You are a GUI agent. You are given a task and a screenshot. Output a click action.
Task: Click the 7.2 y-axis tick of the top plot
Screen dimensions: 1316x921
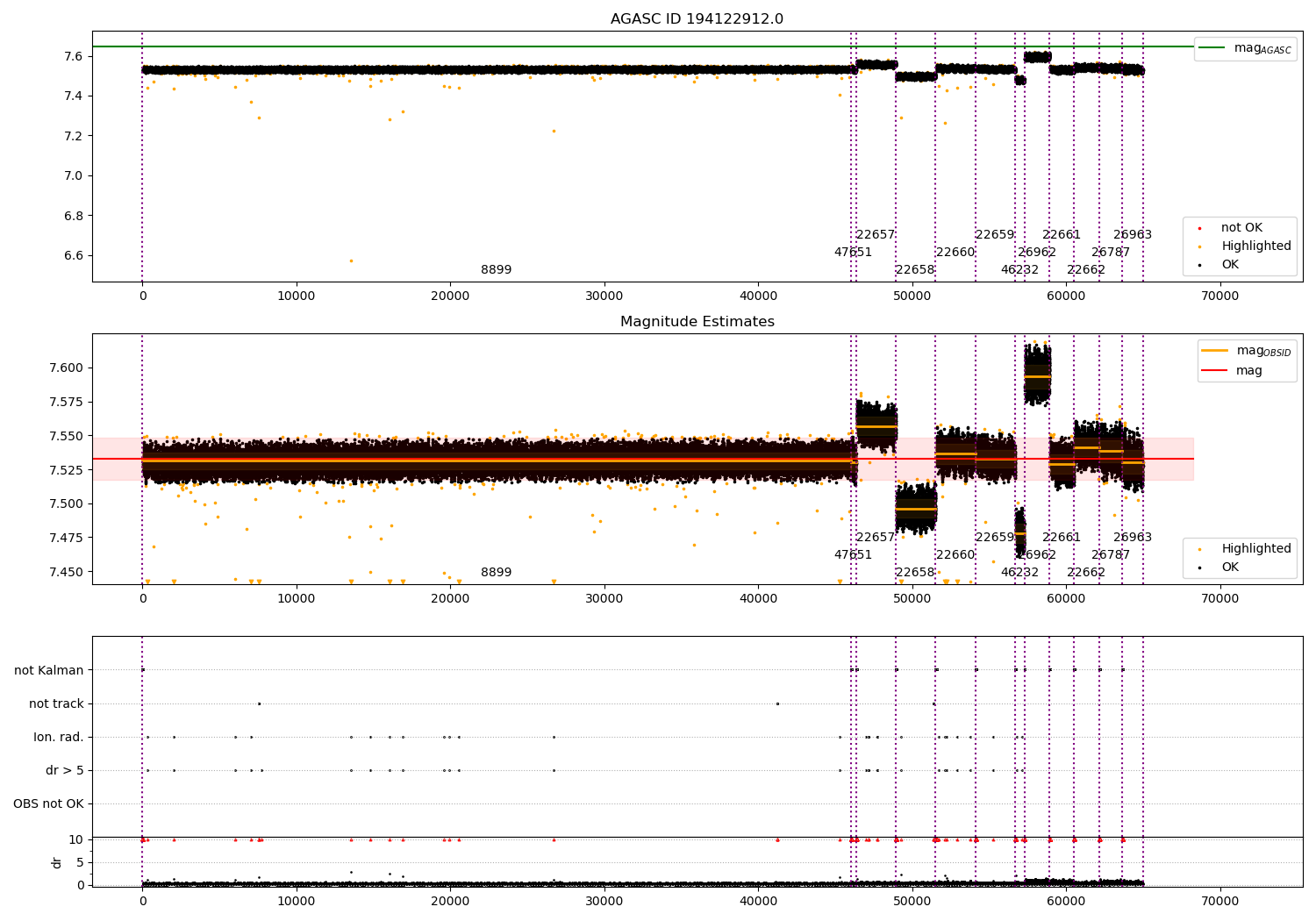click(74, 137)
